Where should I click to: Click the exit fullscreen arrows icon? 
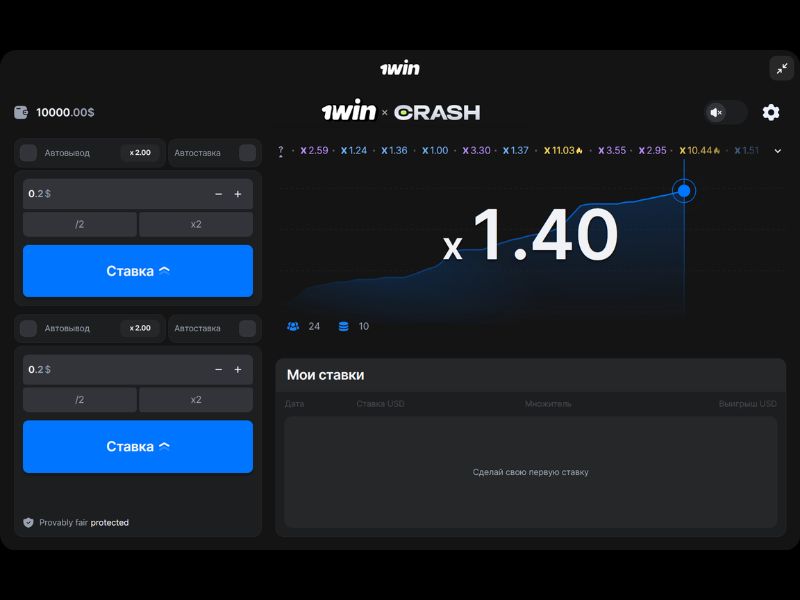(781, 68)
